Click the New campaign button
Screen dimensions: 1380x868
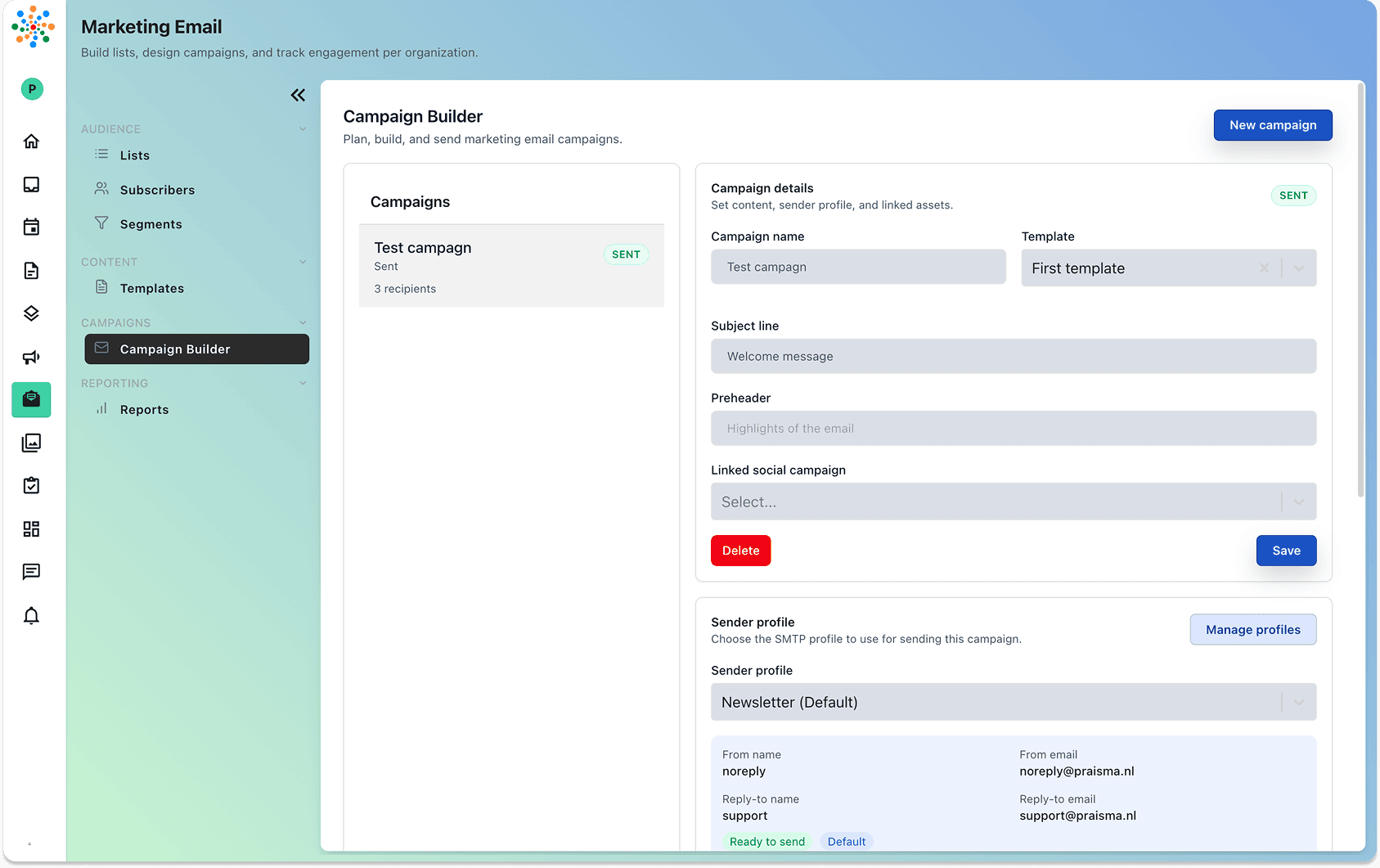(x=1272, y=125)
